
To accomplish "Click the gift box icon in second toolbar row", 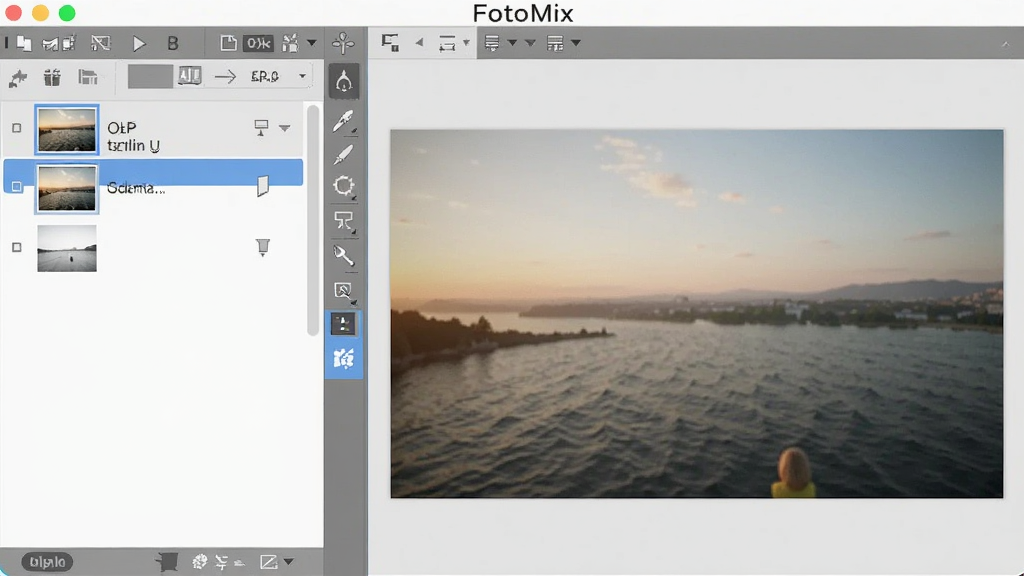I will [52, 78].
